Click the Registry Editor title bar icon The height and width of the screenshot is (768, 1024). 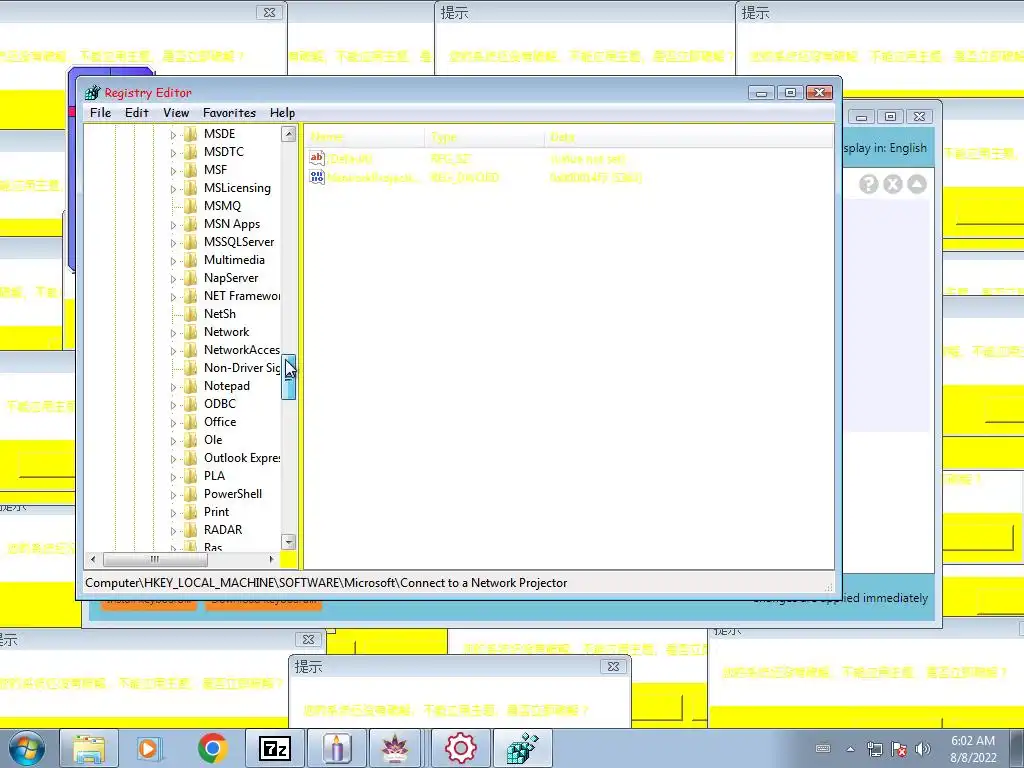coord(92,93)
